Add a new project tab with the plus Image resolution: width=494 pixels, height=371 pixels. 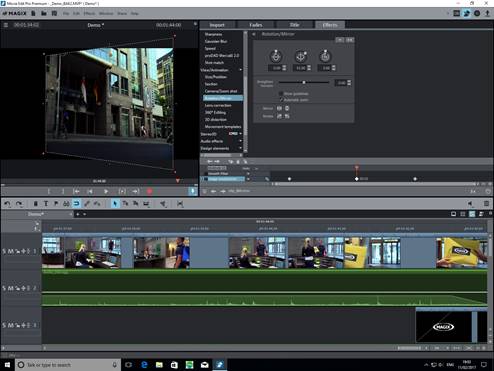tap(78, 214)
